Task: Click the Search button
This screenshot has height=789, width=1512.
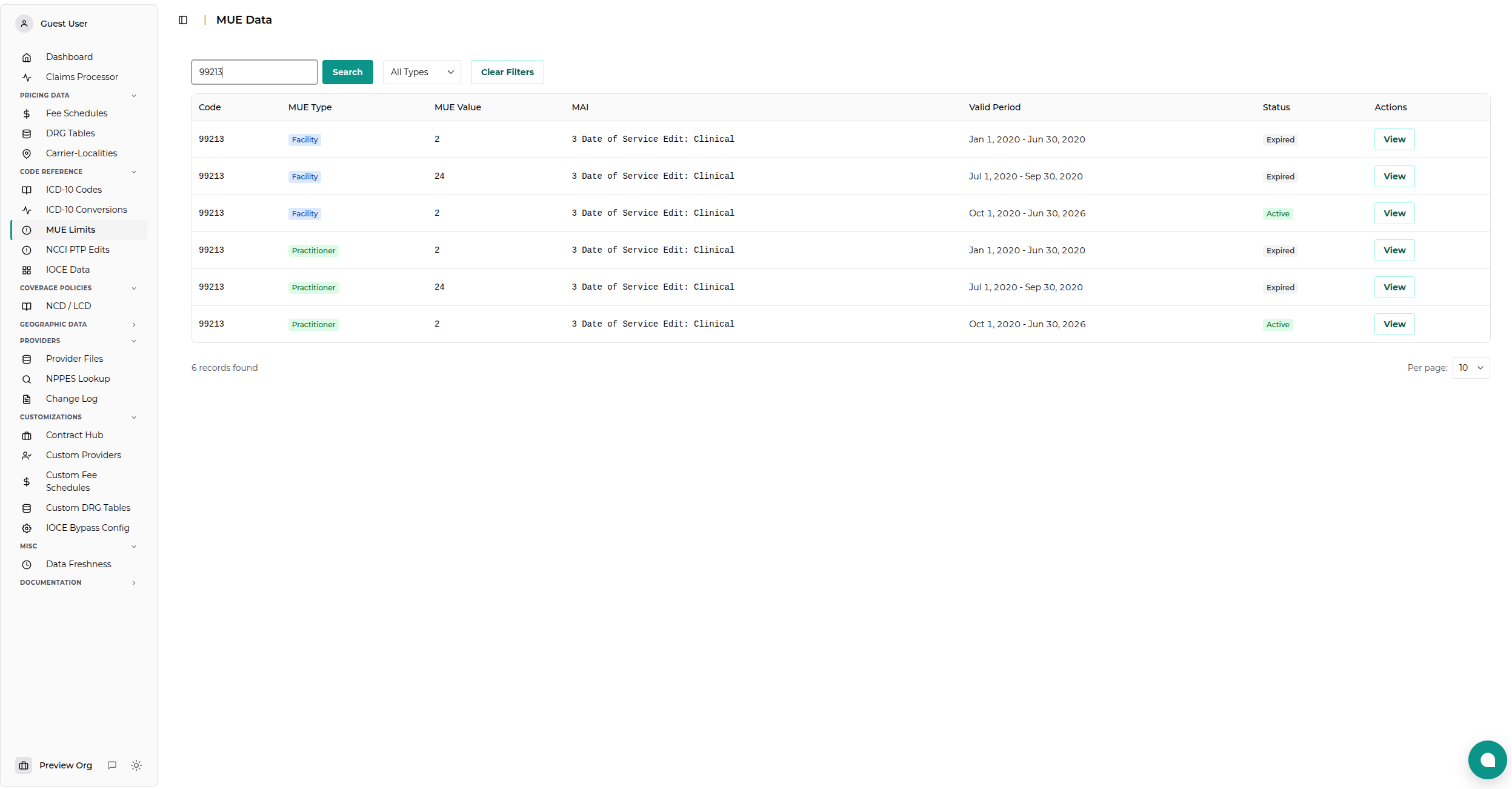Action: (x=347, y=72)
